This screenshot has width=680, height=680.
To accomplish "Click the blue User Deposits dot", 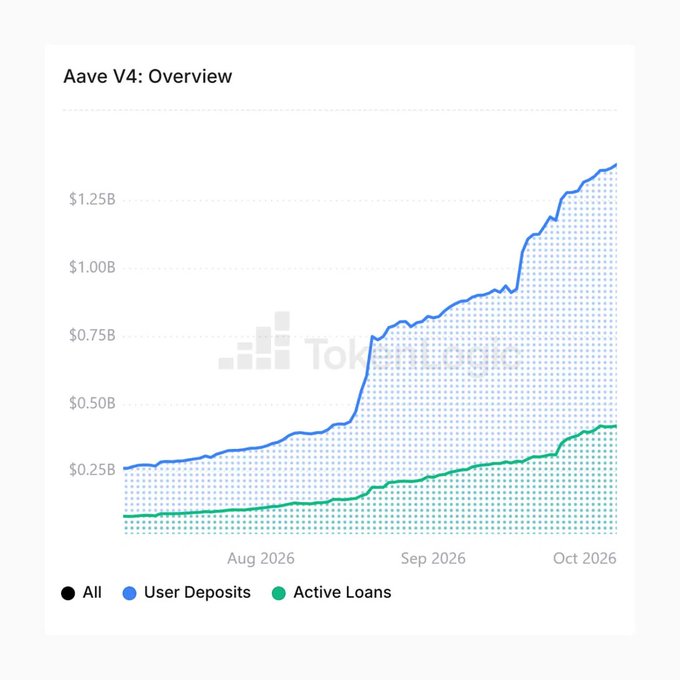I will (130, 593).
